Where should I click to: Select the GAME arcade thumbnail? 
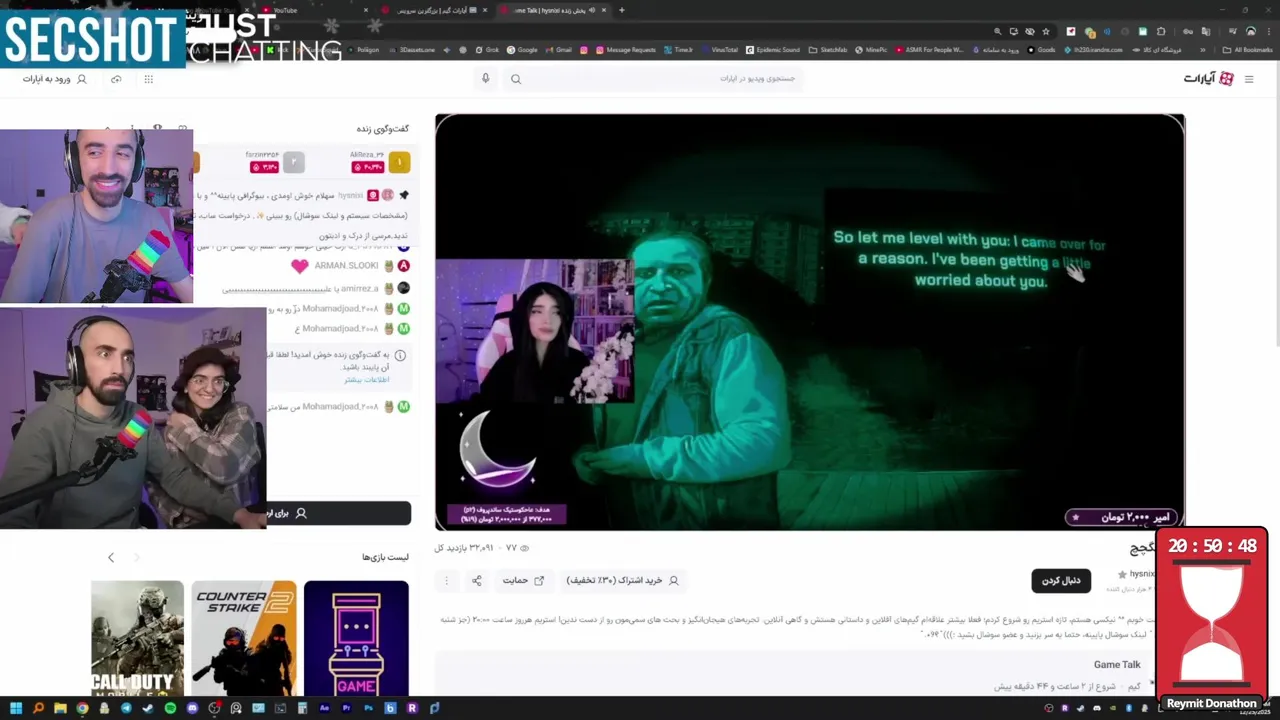(356, 638)
